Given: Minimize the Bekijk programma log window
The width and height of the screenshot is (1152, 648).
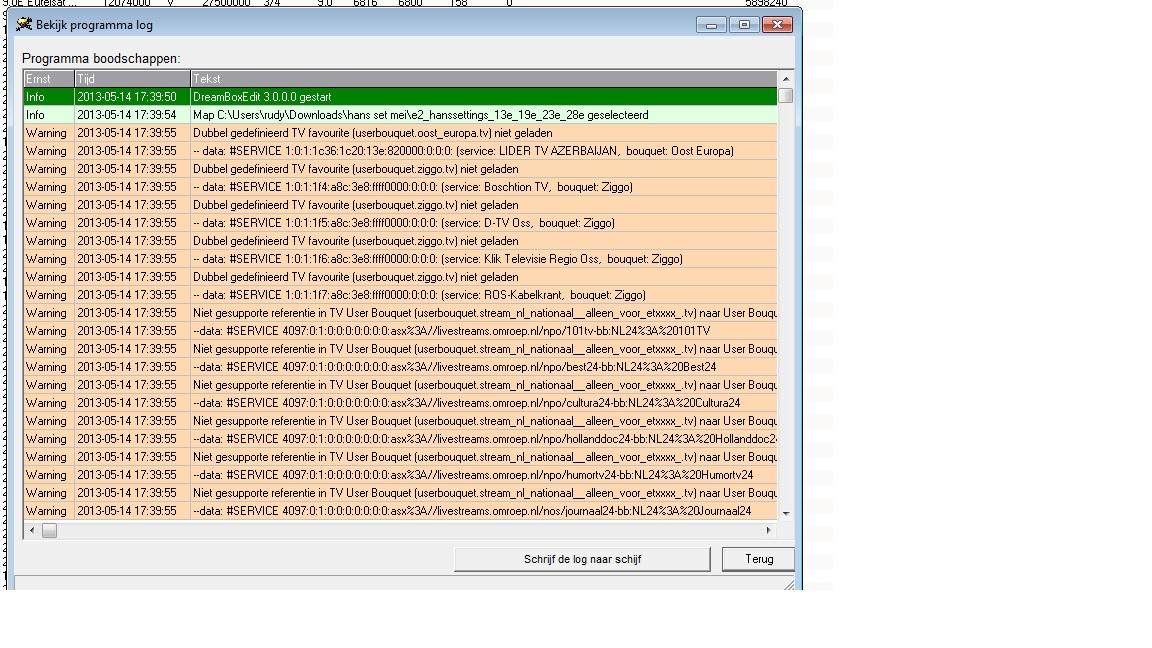Looking at the screenshot, I should [x=711, y=25].
